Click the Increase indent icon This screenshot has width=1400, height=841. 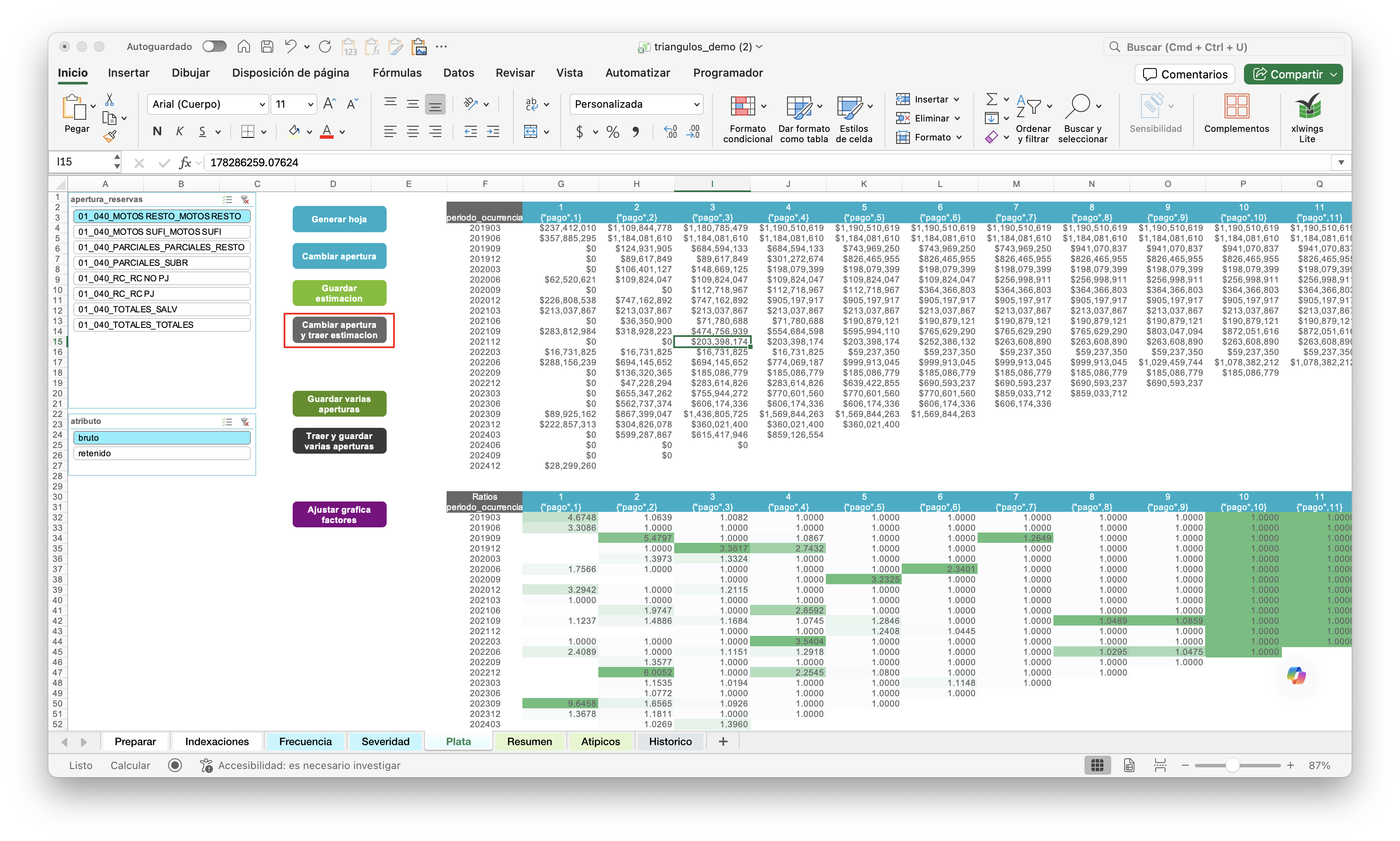(x=493, y=132)
